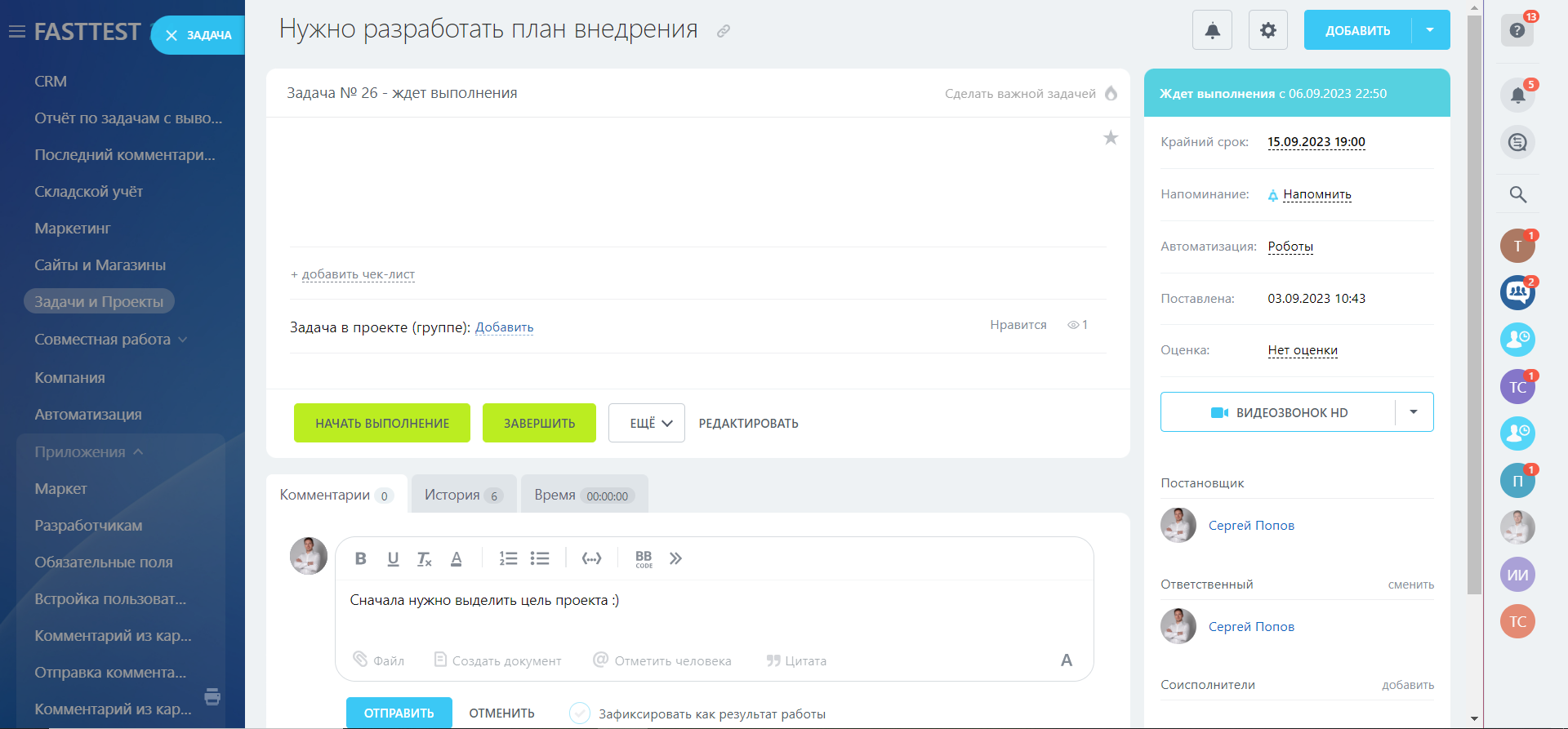
Task: Click the Напомнить reminder link
Action: (1316, 194)
